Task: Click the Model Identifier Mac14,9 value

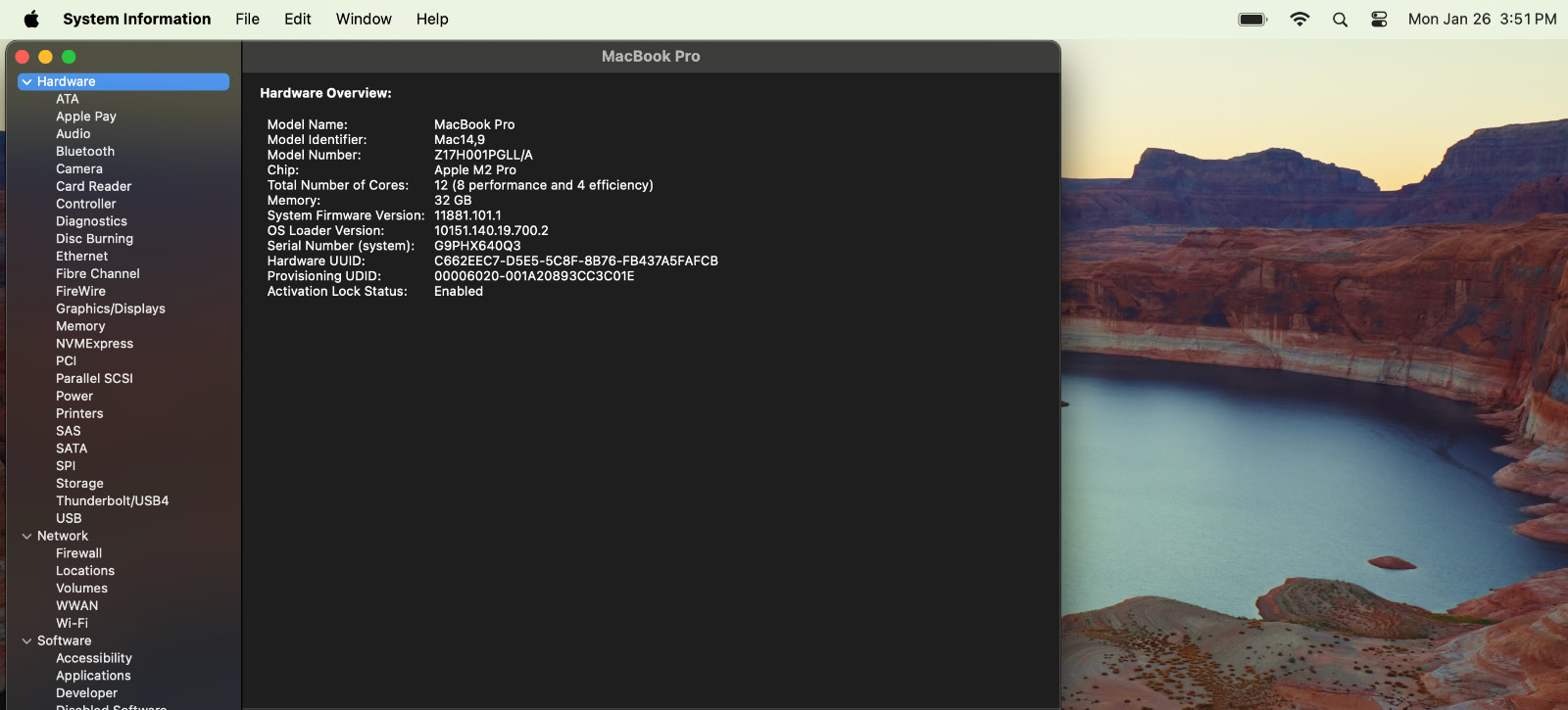Action: point(460,140)
